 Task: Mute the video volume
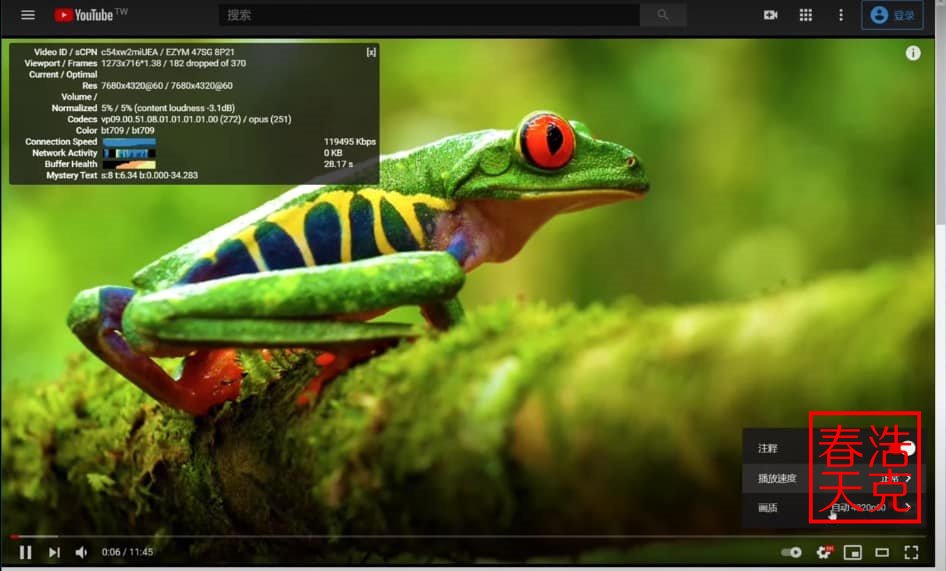(81, 552)
